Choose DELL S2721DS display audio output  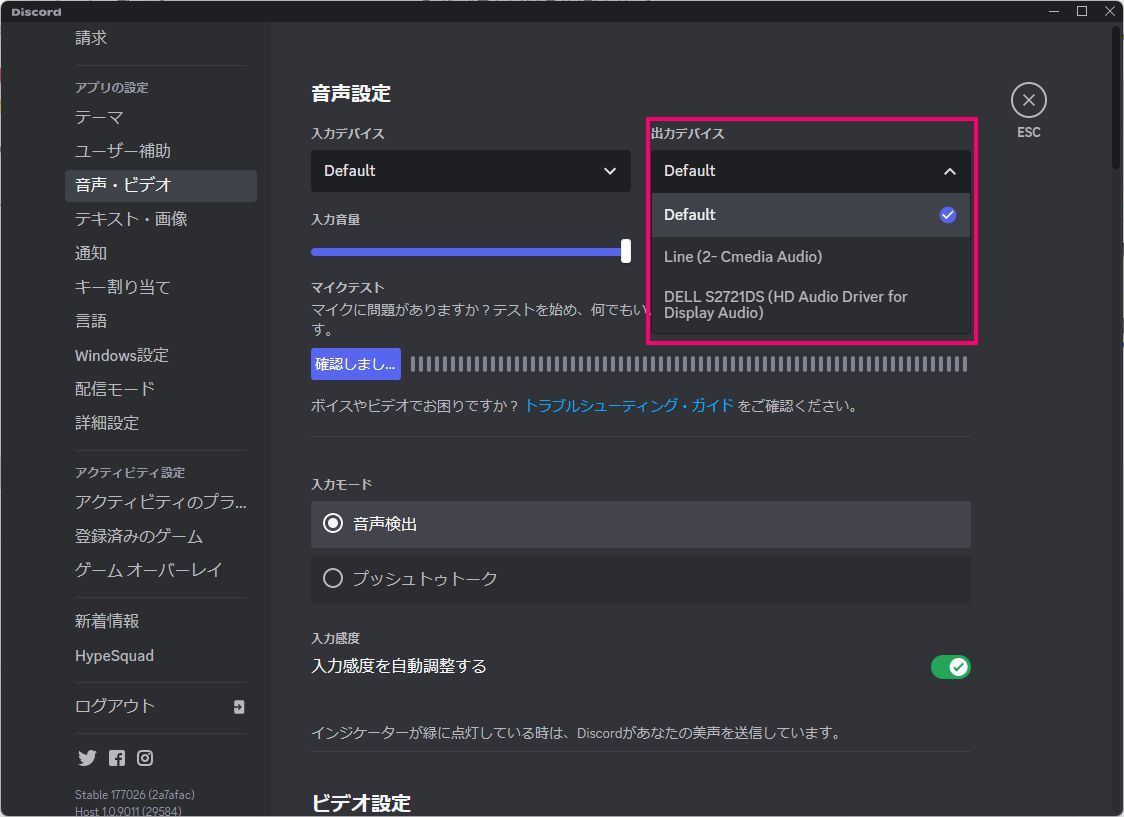click(811, 305)
